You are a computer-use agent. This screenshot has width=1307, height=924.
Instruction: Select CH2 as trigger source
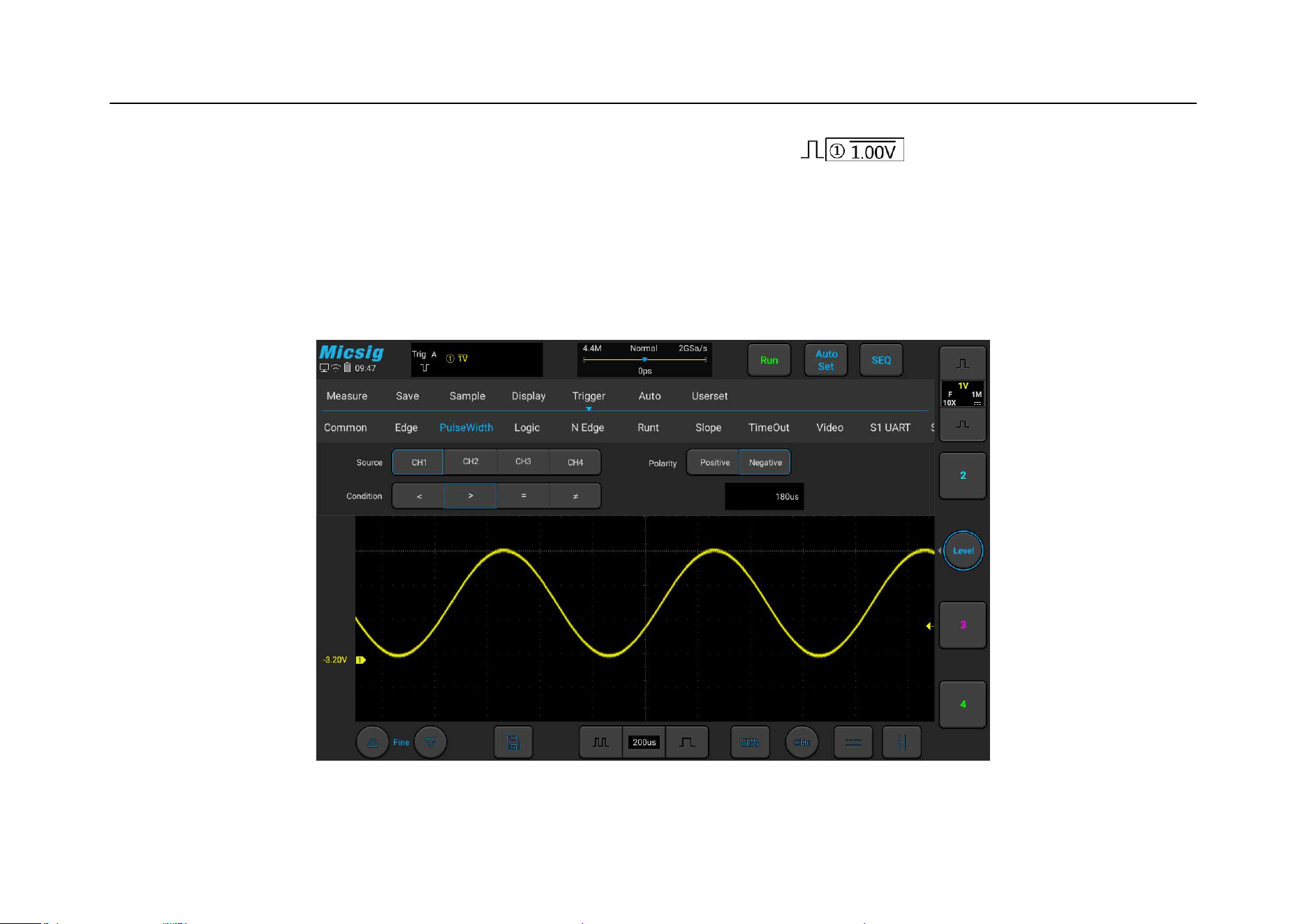(x=471, y=462)
